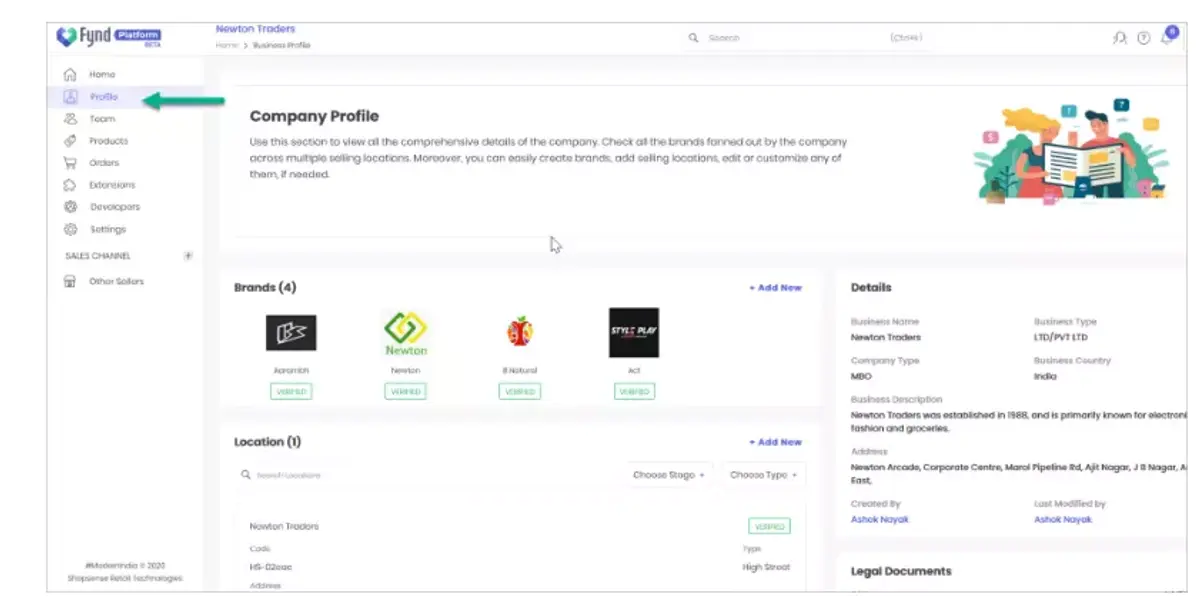Image resolution: width=1200 pixels, height=605 pixels.
Task: Open the Newton brand logo
Action: click(x=405, y=333)
